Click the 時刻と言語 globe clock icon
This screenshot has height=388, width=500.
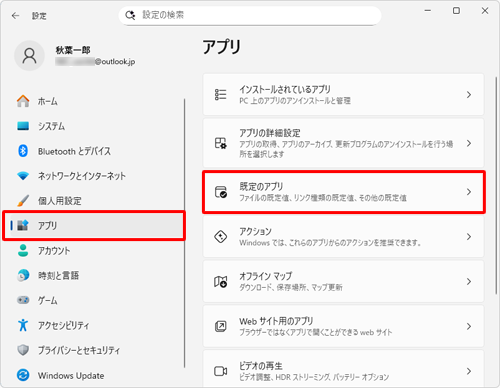tap(23, 275)
